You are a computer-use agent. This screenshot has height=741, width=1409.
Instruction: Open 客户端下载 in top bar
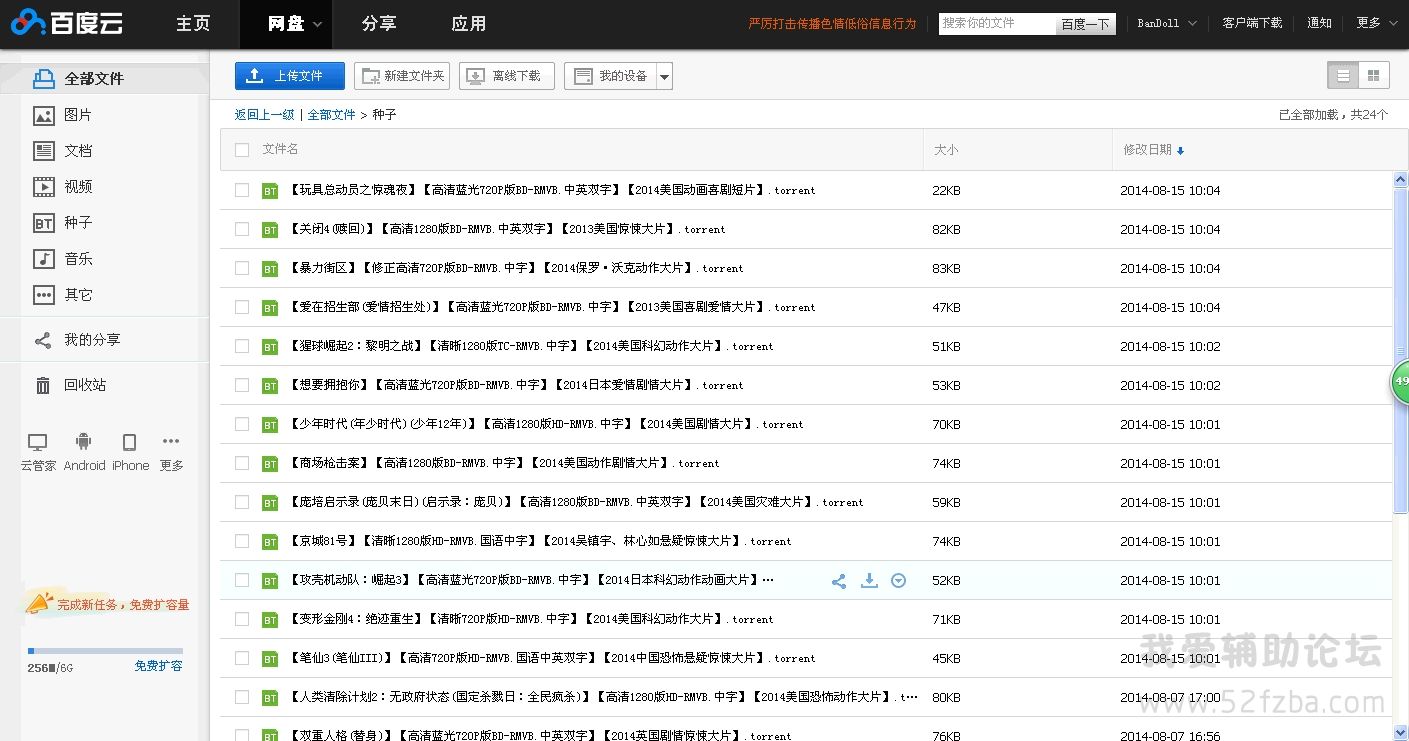[1252, 23]
